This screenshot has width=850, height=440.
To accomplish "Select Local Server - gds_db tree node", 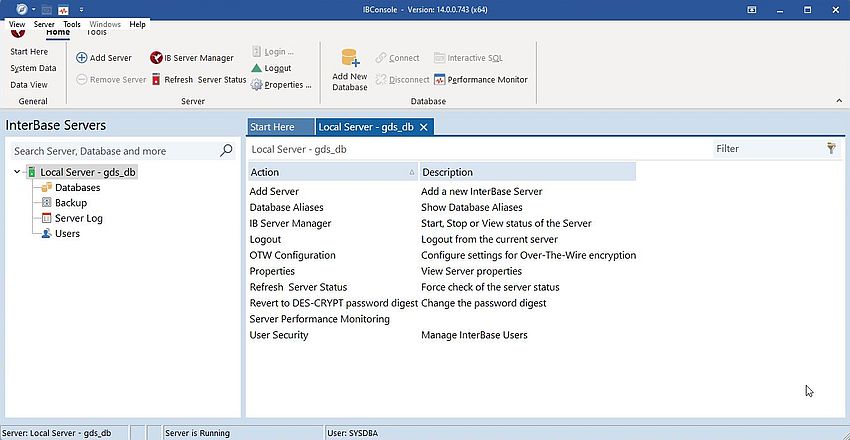I will click(x=88, y=172).
